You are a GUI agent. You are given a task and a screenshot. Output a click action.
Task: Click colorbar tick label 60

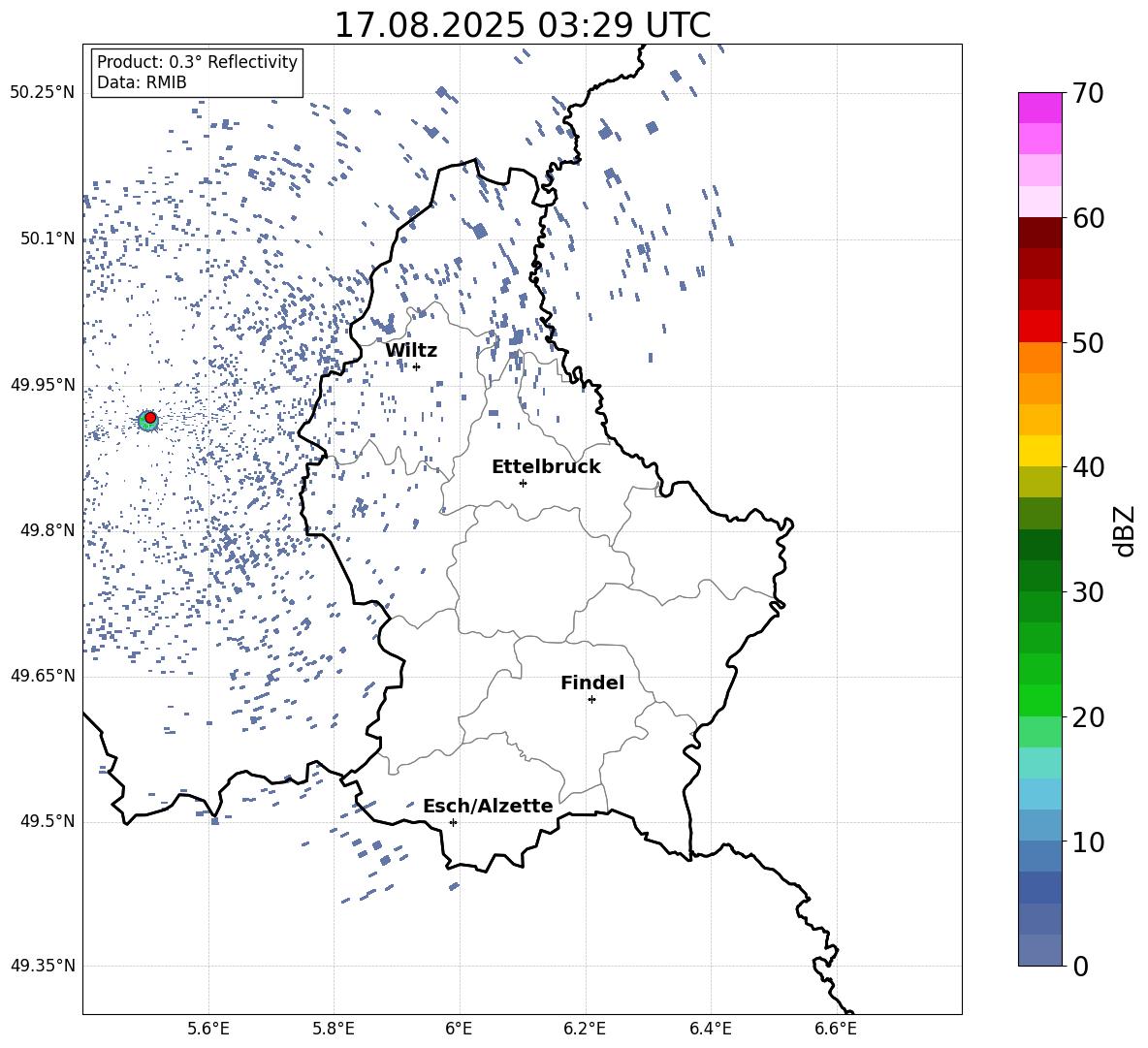coord(1088,218)
